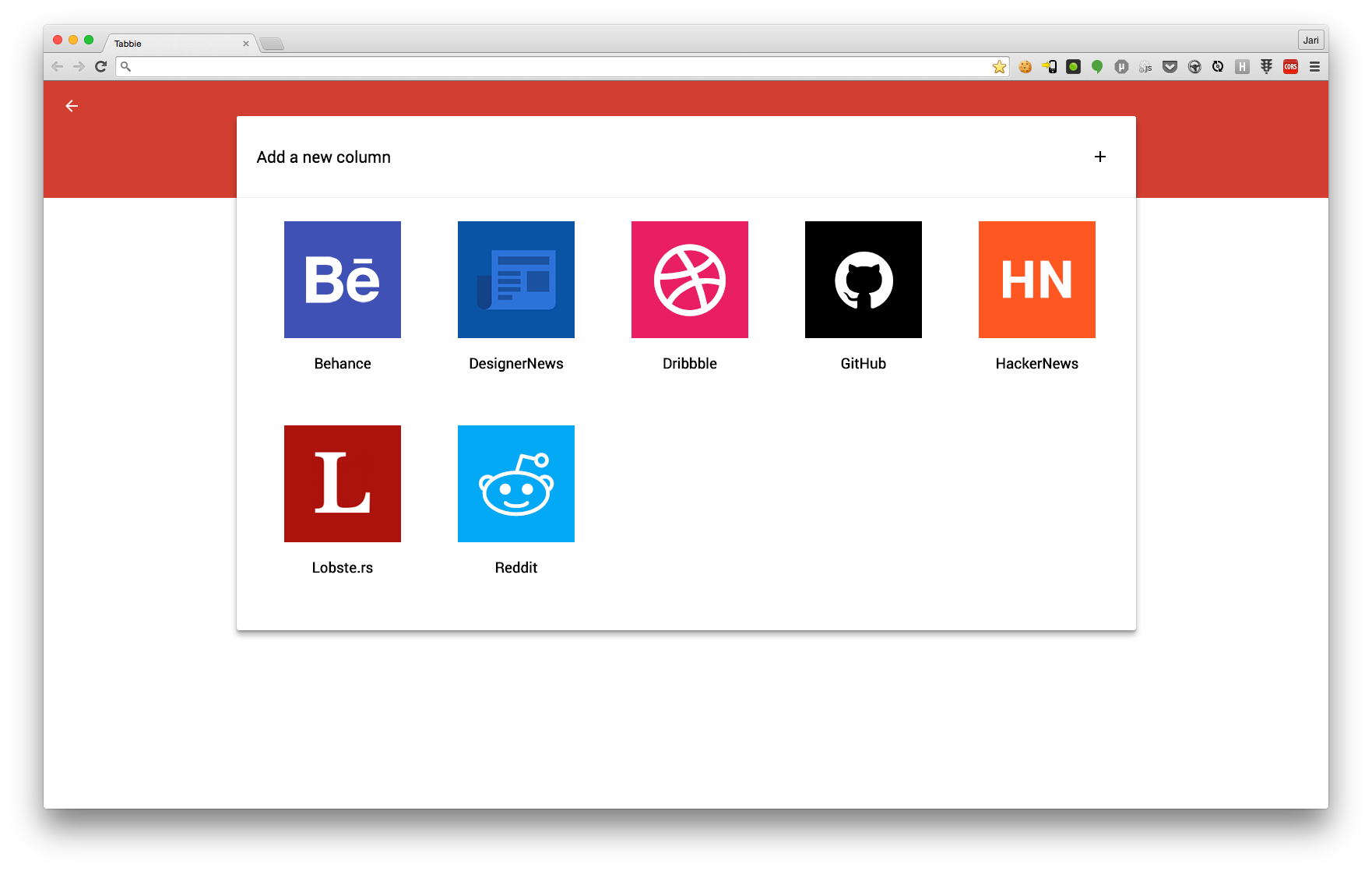The height and width of the screenshot is (871, 1372).
Task: Open the Chrome hamburger menu
Action: click(x=1315, y=67)
